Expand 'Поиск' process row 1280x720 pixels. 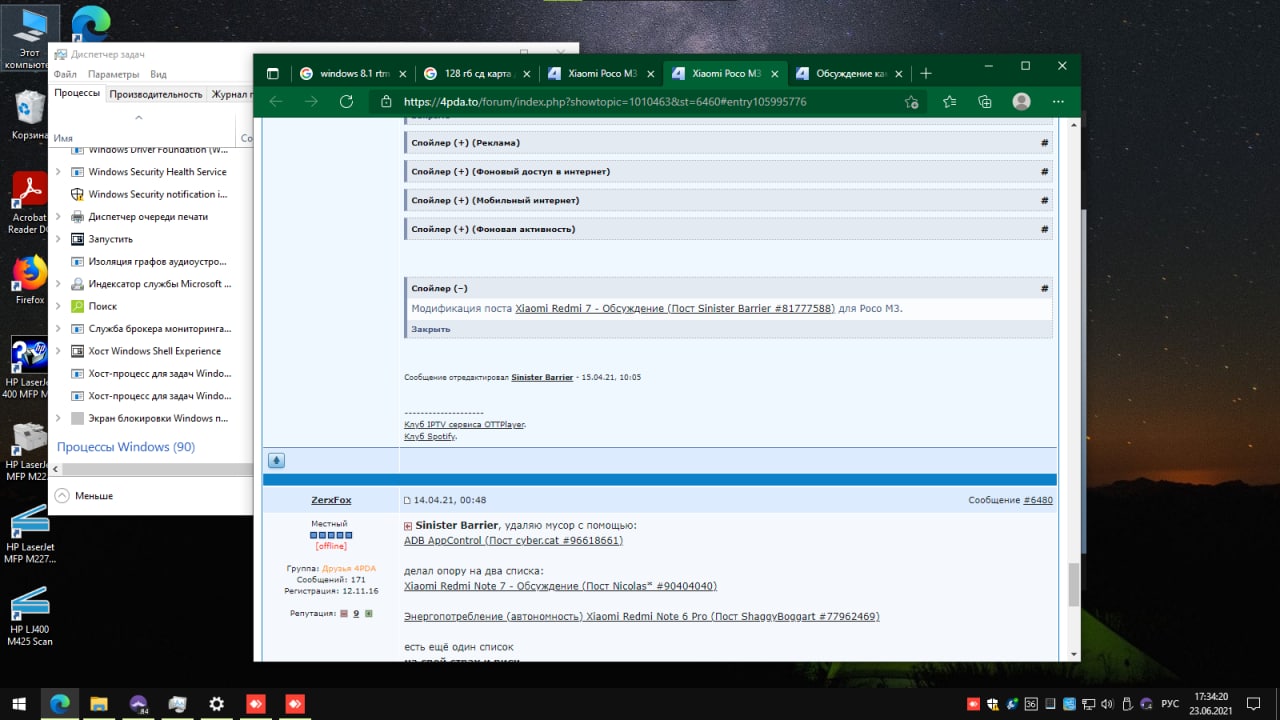[58, 306]
